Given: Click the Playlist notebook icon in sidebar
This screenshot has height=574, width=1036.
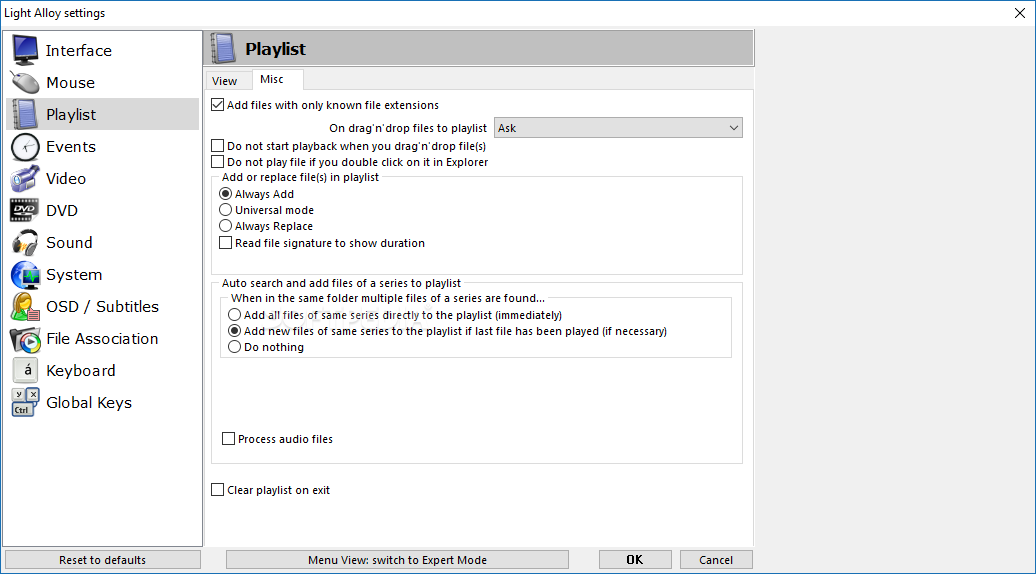Looking at the screenshot, I should coord(25,114).
